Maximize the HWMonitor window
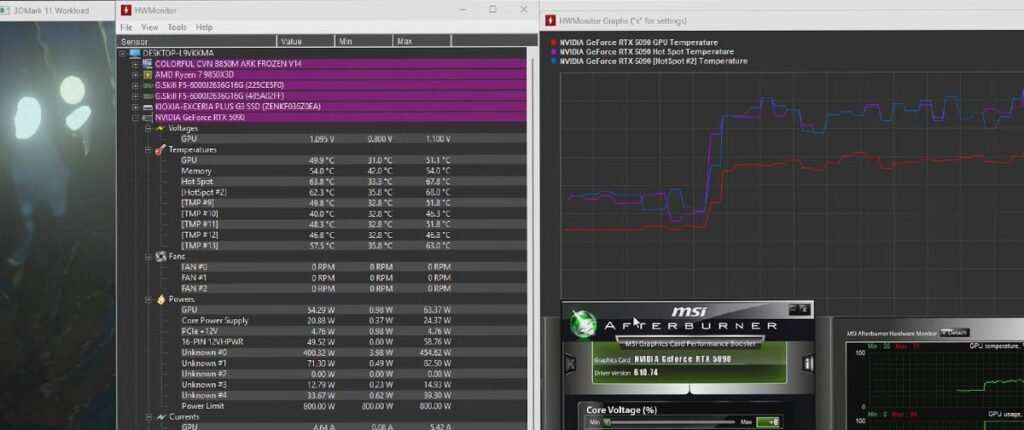Viewport: 1024px width, 430px height. (x=492, y=9)
